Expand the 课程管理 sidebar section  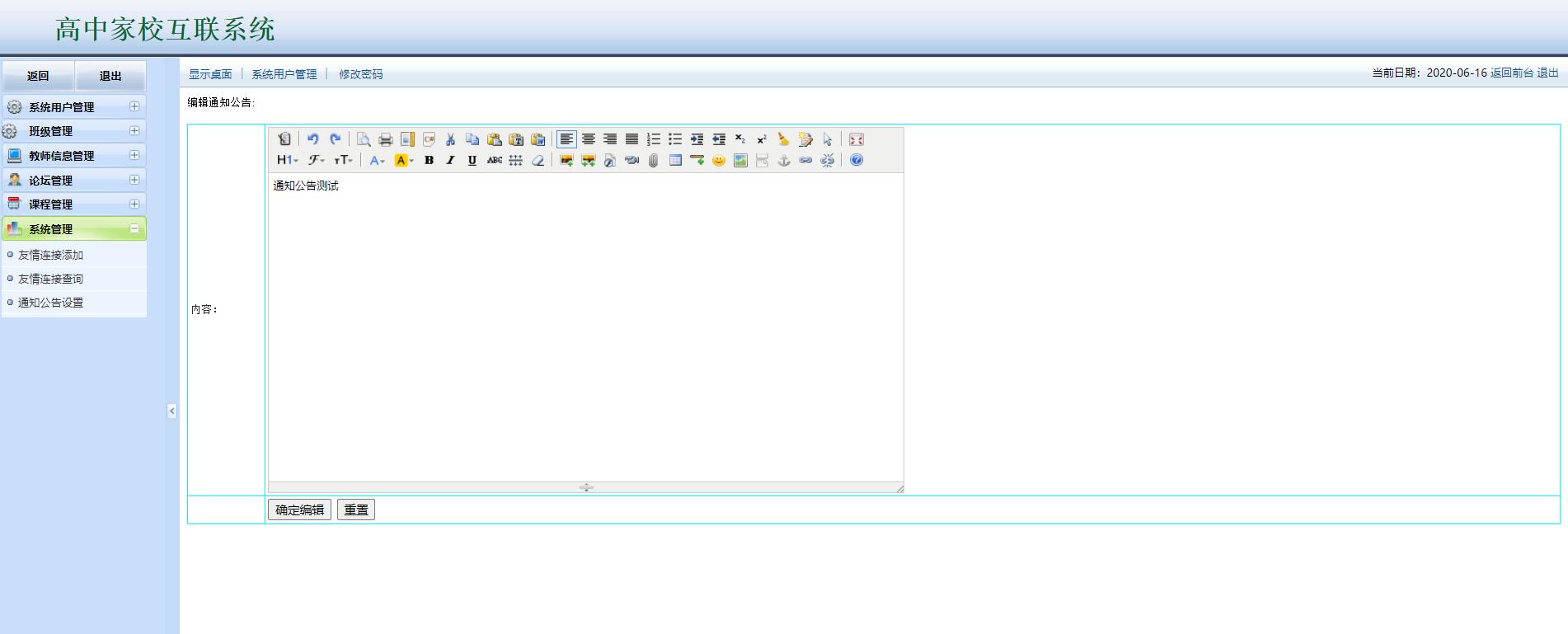click(x=134, y=204)
